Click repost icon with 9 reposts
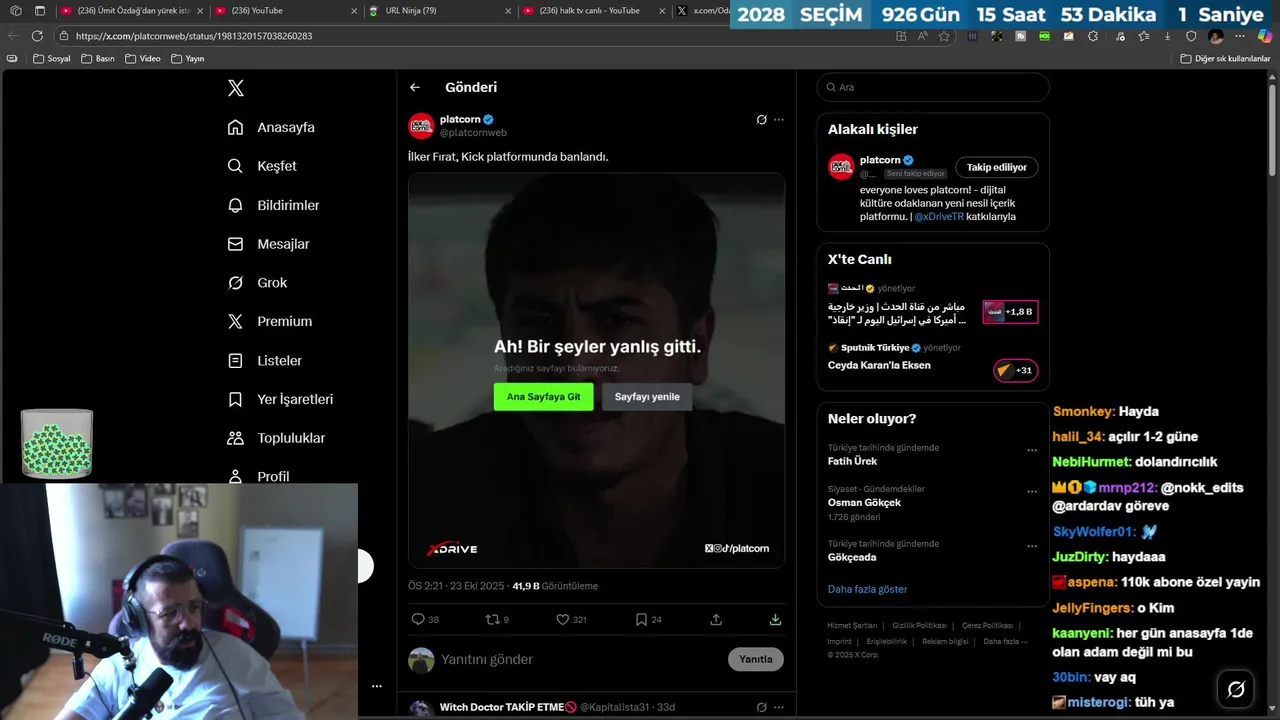The width and height of the screenshot is (1280, 720). click(492, 619)
